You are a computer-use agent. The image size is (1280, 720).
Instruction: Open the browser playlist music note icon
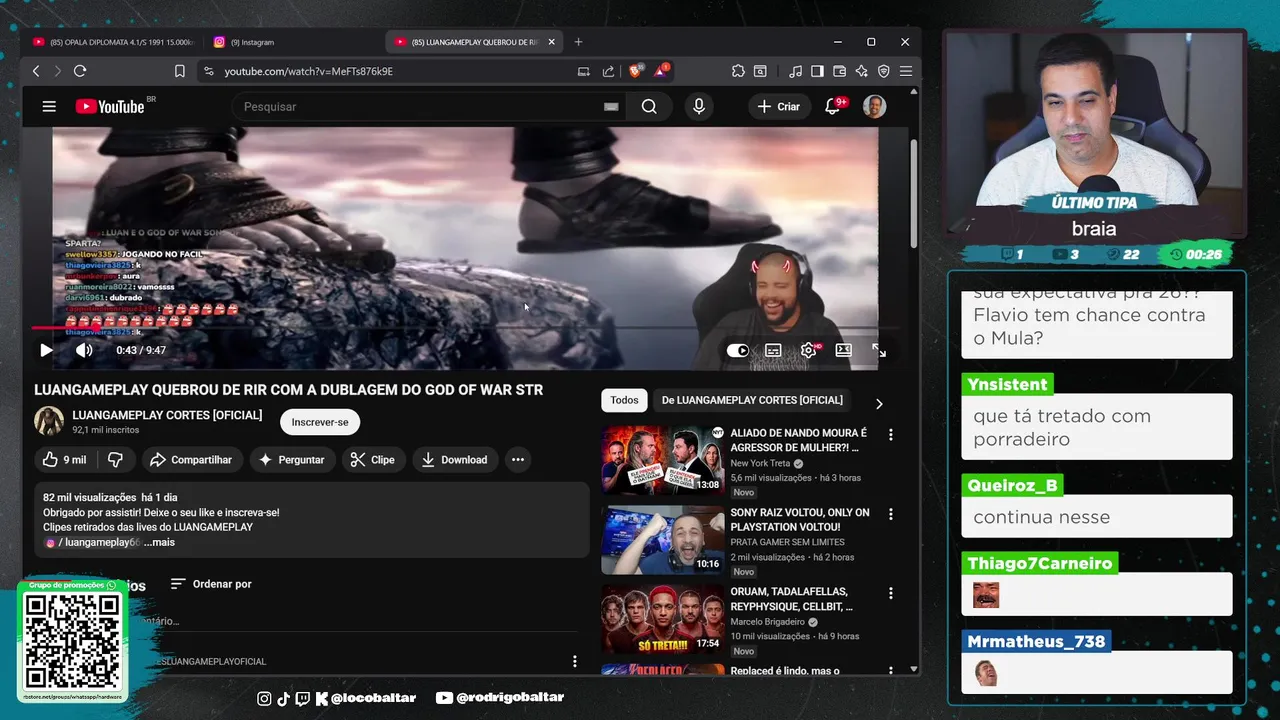[795, 71]
